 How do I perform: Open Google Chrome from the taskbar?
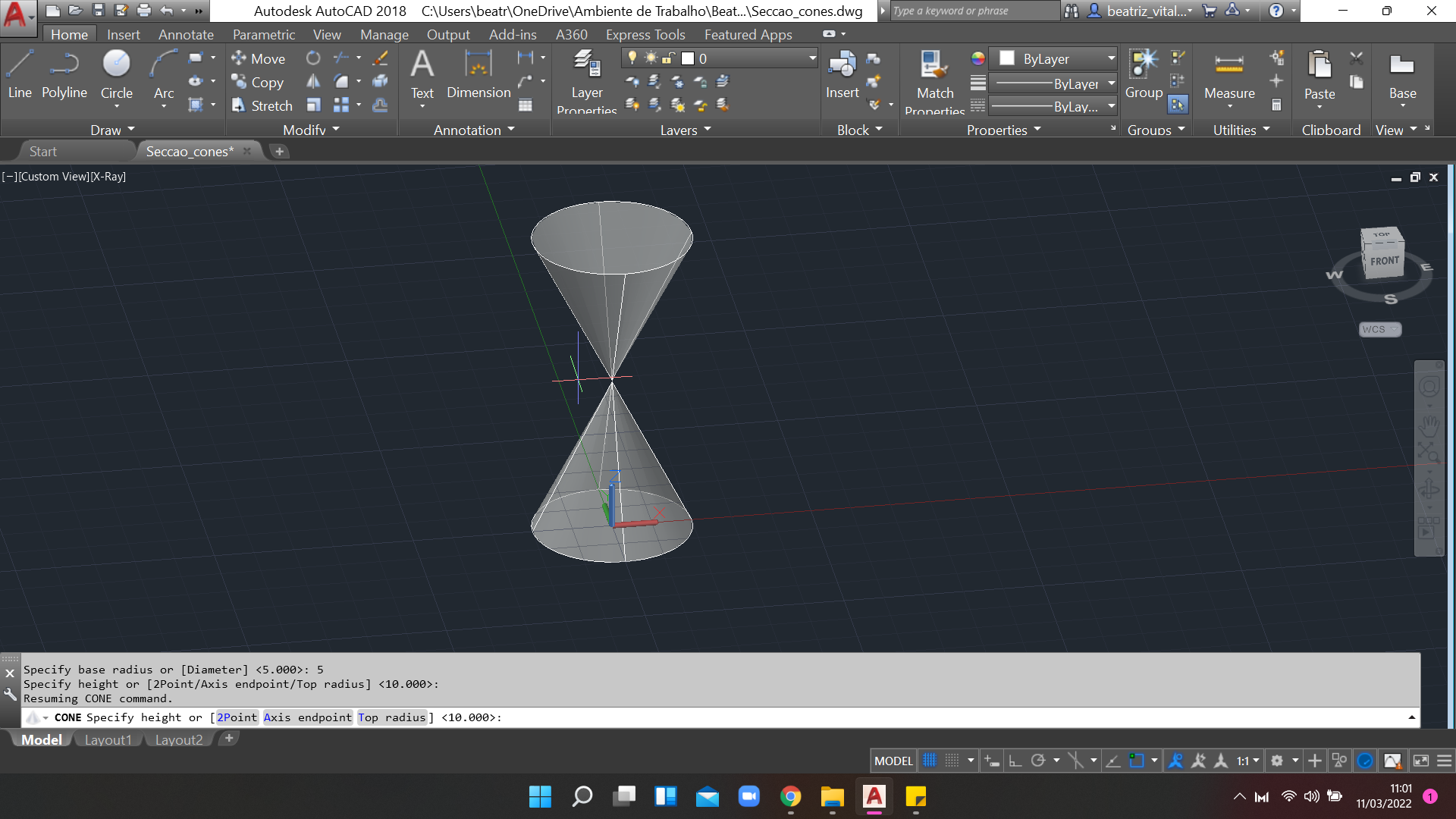tap(790, 796)
